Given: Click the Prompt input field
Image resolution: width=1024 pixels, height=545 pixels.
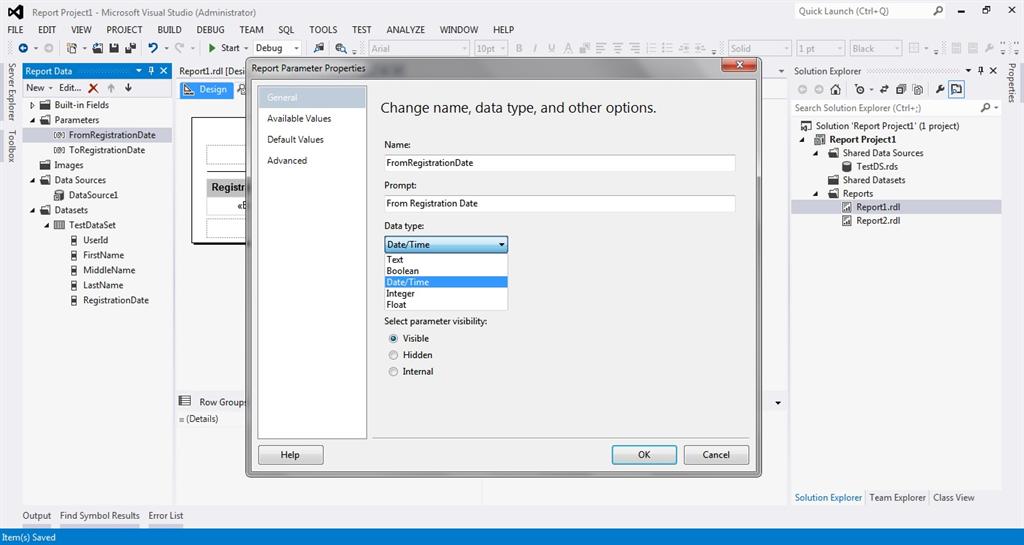Looking at the screenshot, I should point(560,204).
